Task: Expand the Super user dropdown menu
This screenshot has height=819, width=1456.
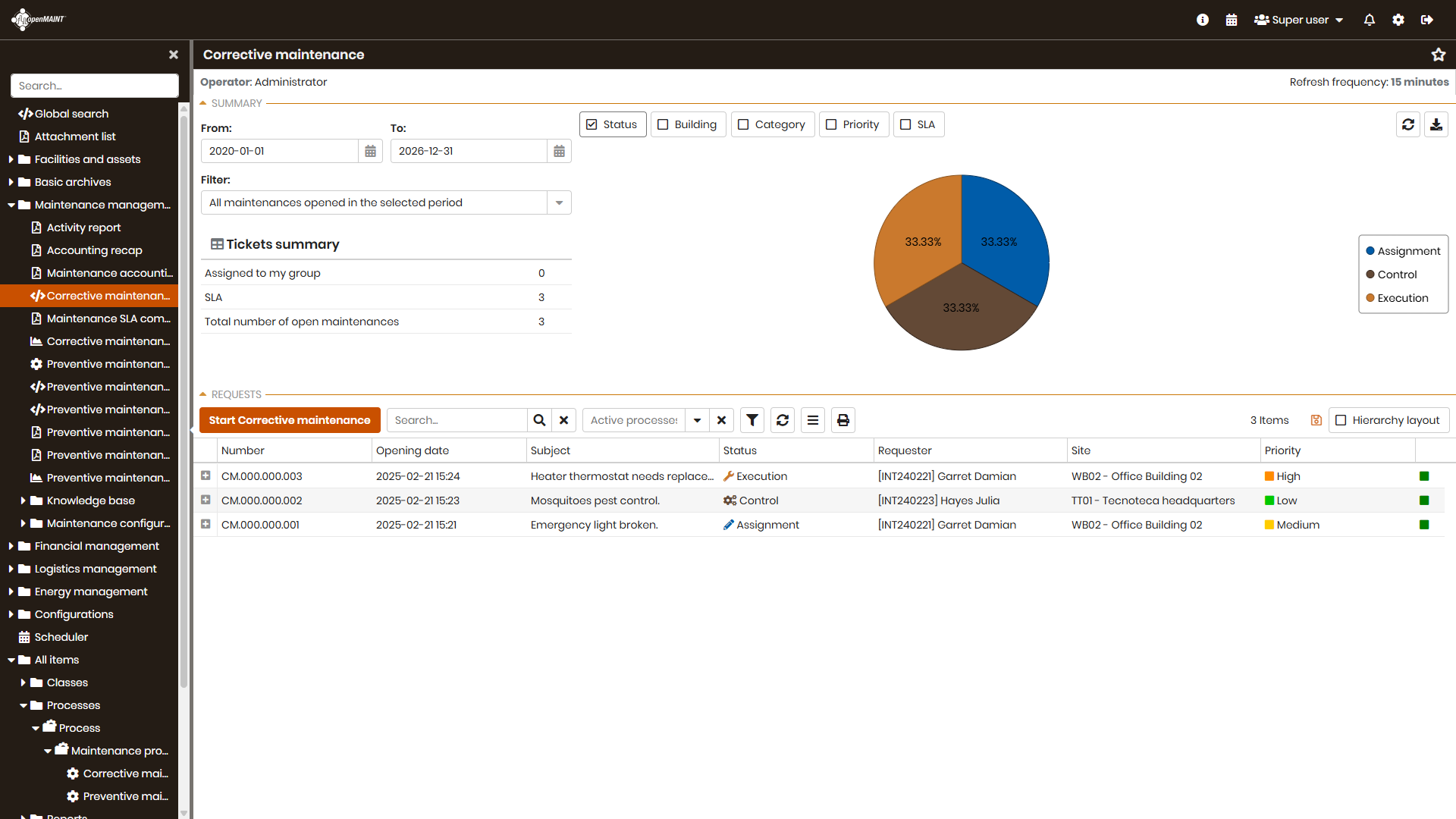Action: 1299,20
